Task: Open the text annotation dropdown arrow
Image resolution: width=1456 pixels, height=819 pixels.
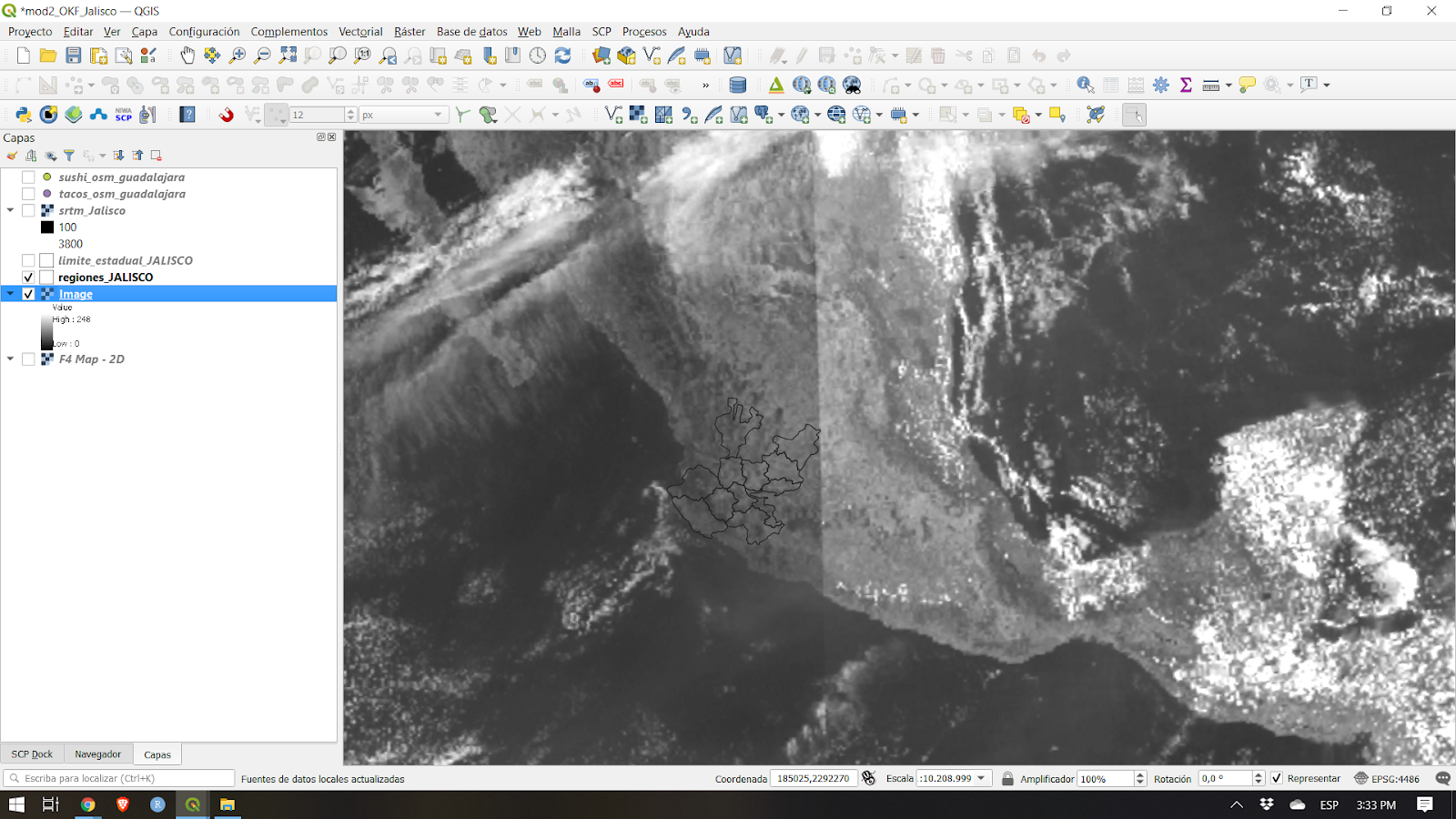Action: tap(1327, 85)
